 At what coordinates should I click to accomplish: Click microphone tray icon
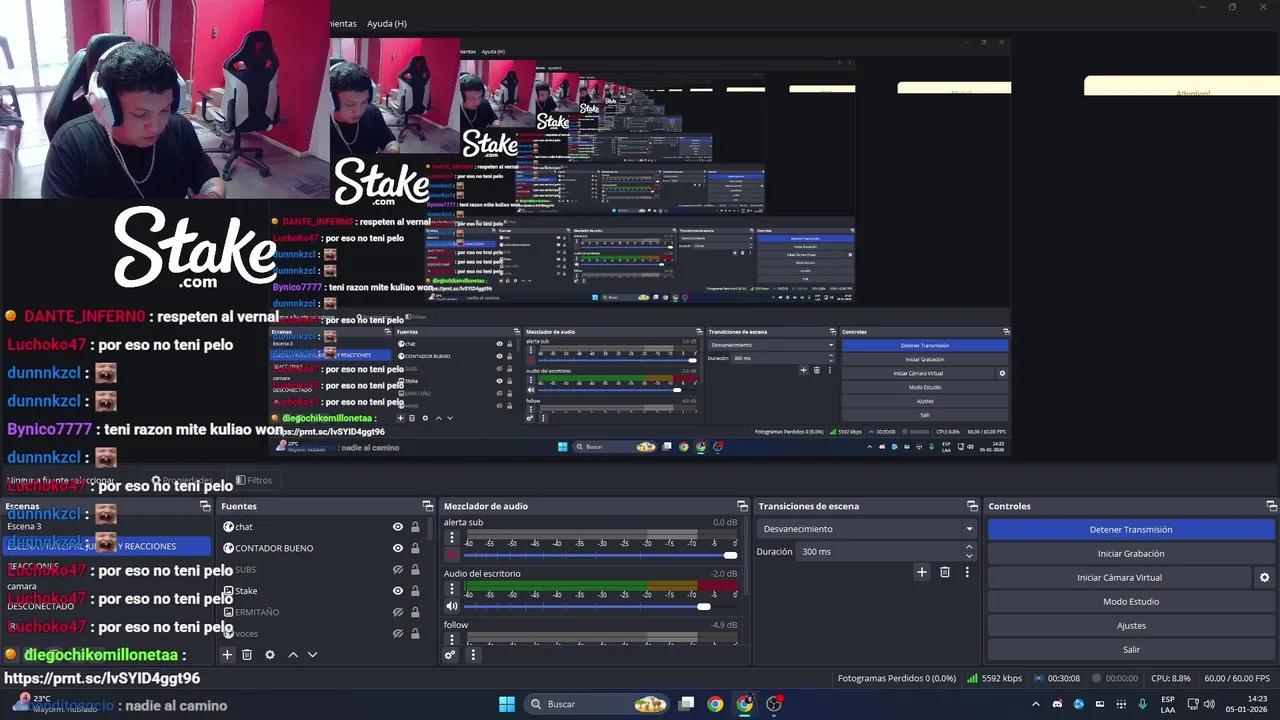click(1142, 704)
